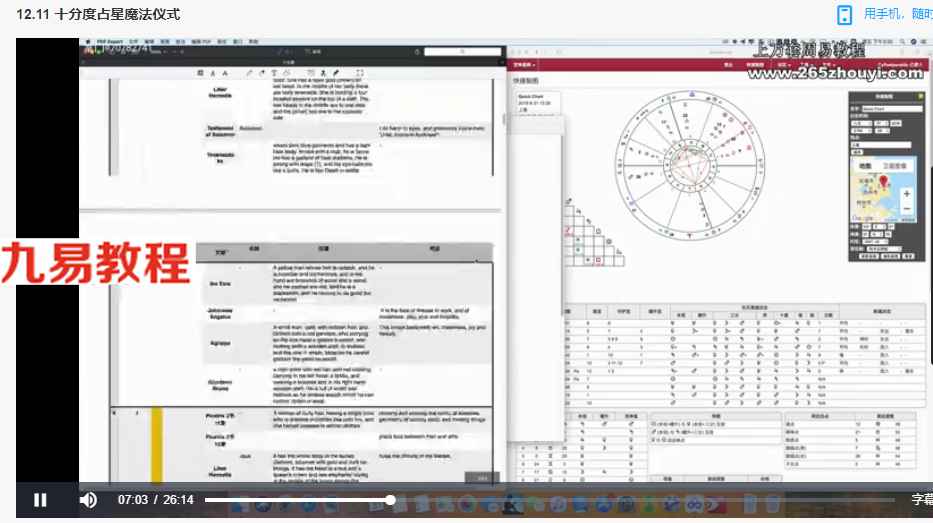Open the leftmost dropdown in the red navigation bar

point(524,65)
